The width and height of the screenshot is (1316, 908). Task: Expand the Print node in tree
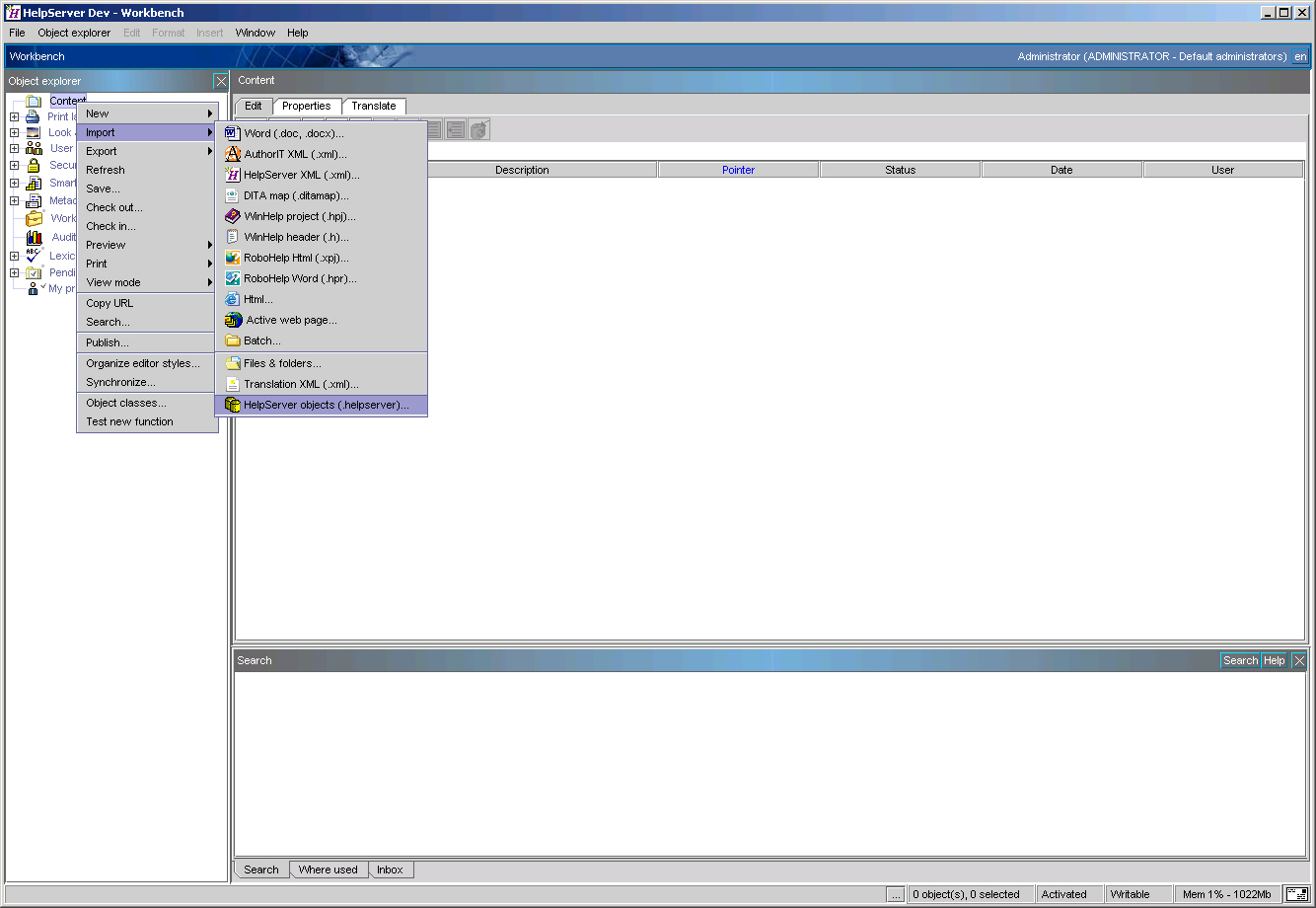pyautogui.click(x=14, y=116)
